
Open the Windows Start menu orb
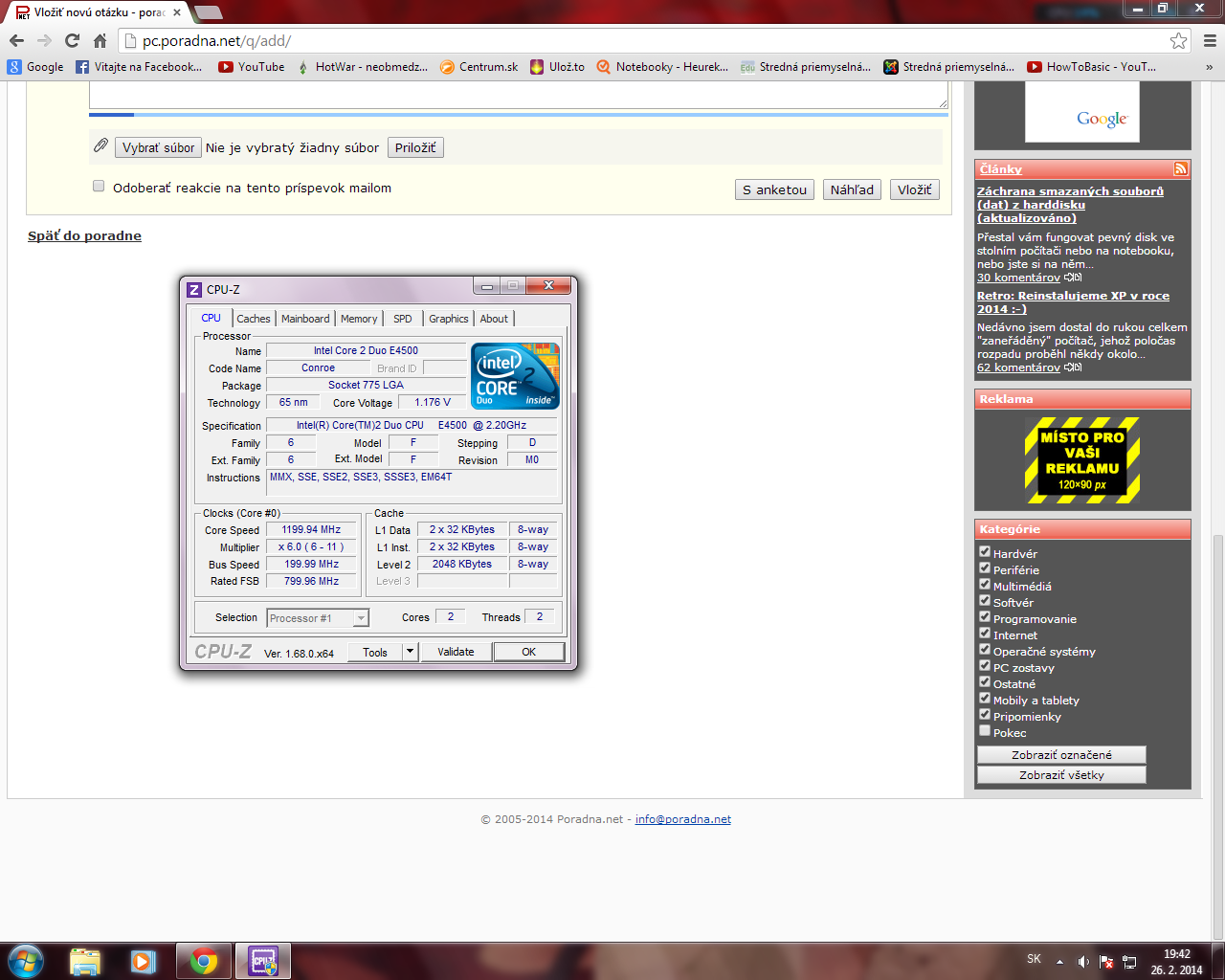point(25,961)
